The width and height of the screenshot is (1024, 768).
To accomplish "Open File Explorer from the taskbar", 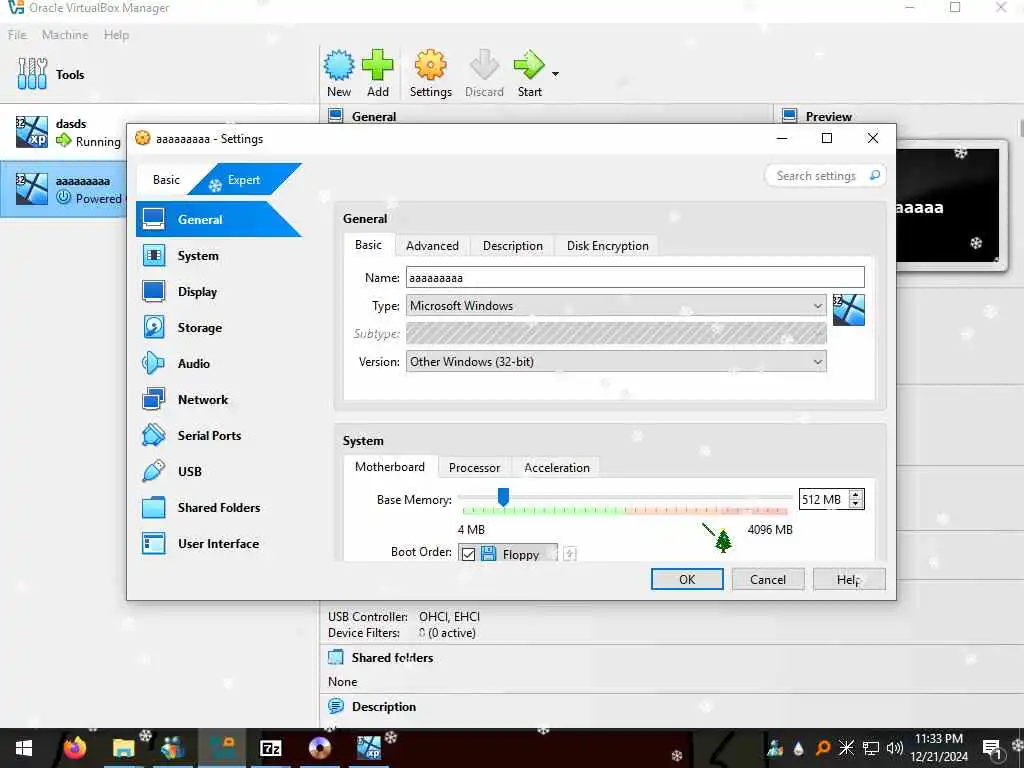I will coord(123,747).
